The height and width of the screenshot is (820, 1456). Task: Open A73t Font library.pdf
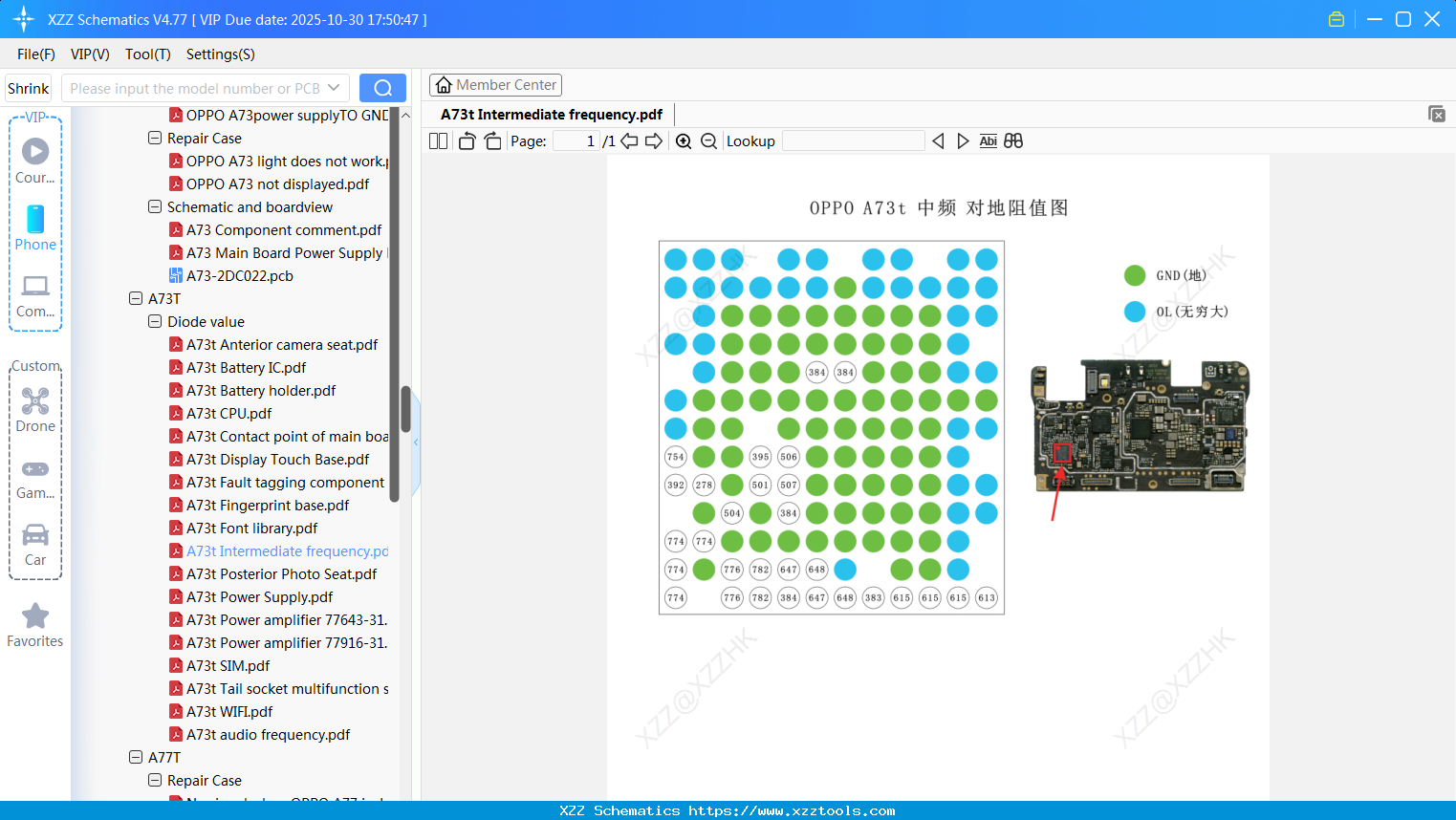(251, 529)
